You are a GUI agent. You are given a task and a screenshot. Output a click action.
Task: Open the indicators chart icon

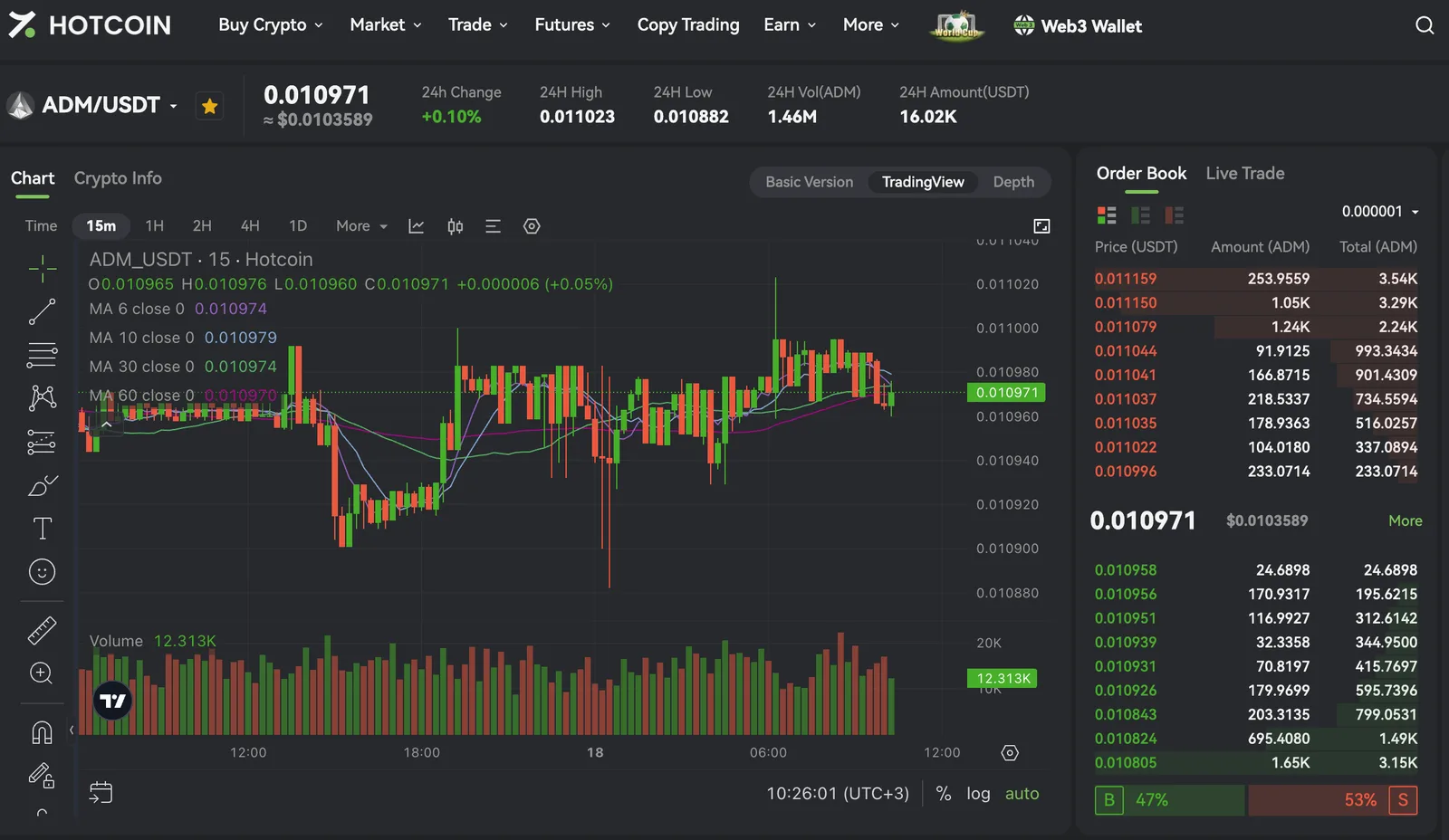pos(417,226)
